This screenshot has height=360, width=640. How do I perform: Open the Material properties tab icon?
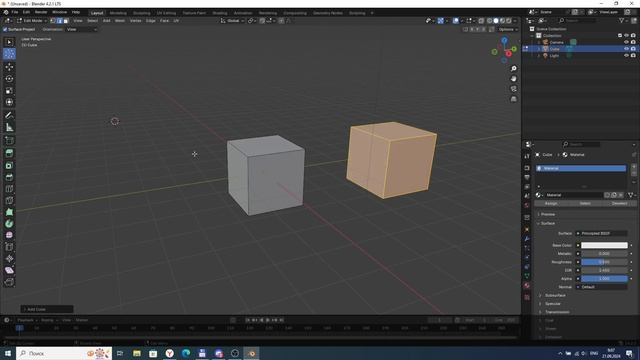tap(527, 286)
